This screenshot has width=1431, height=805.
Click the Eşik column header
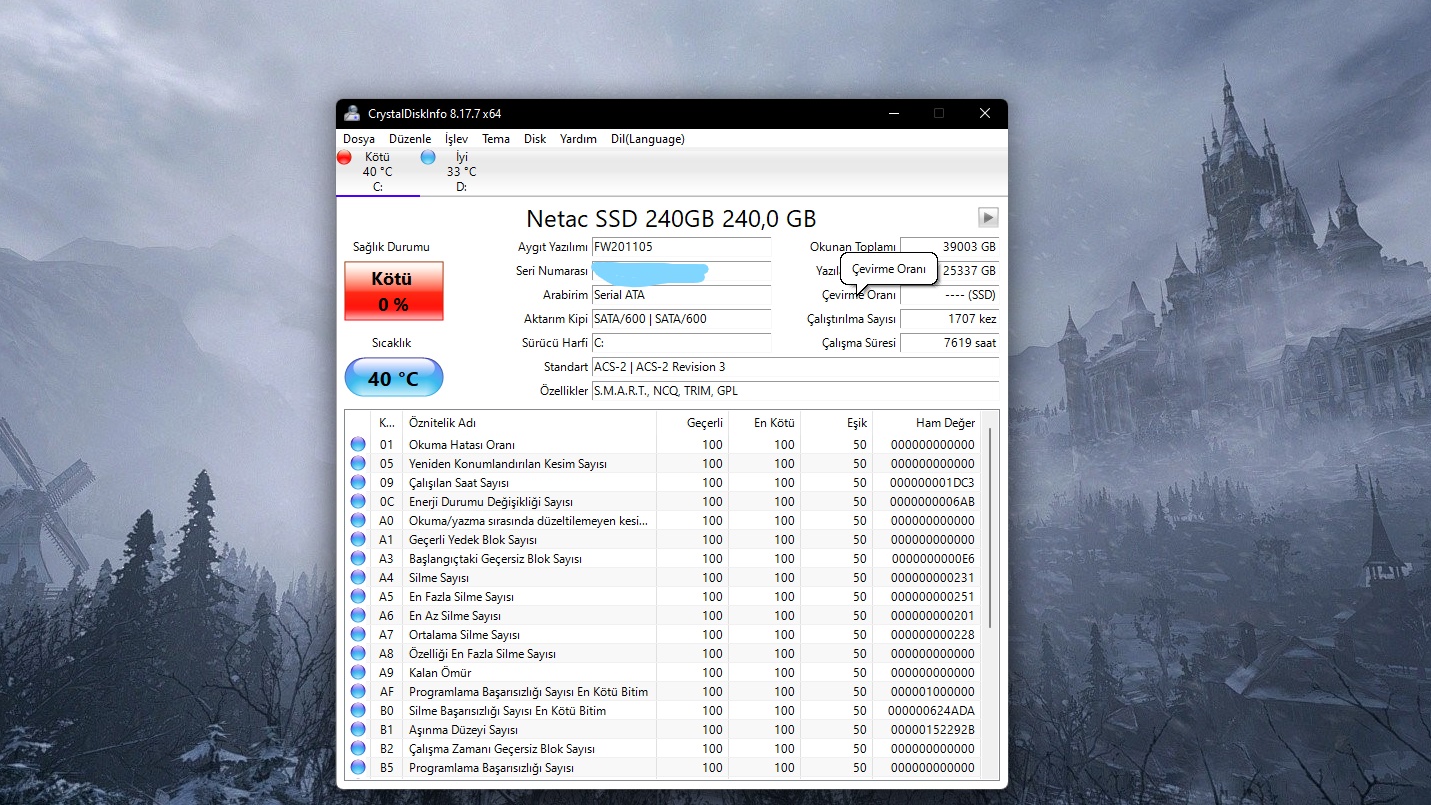click(x=836, y=423)
